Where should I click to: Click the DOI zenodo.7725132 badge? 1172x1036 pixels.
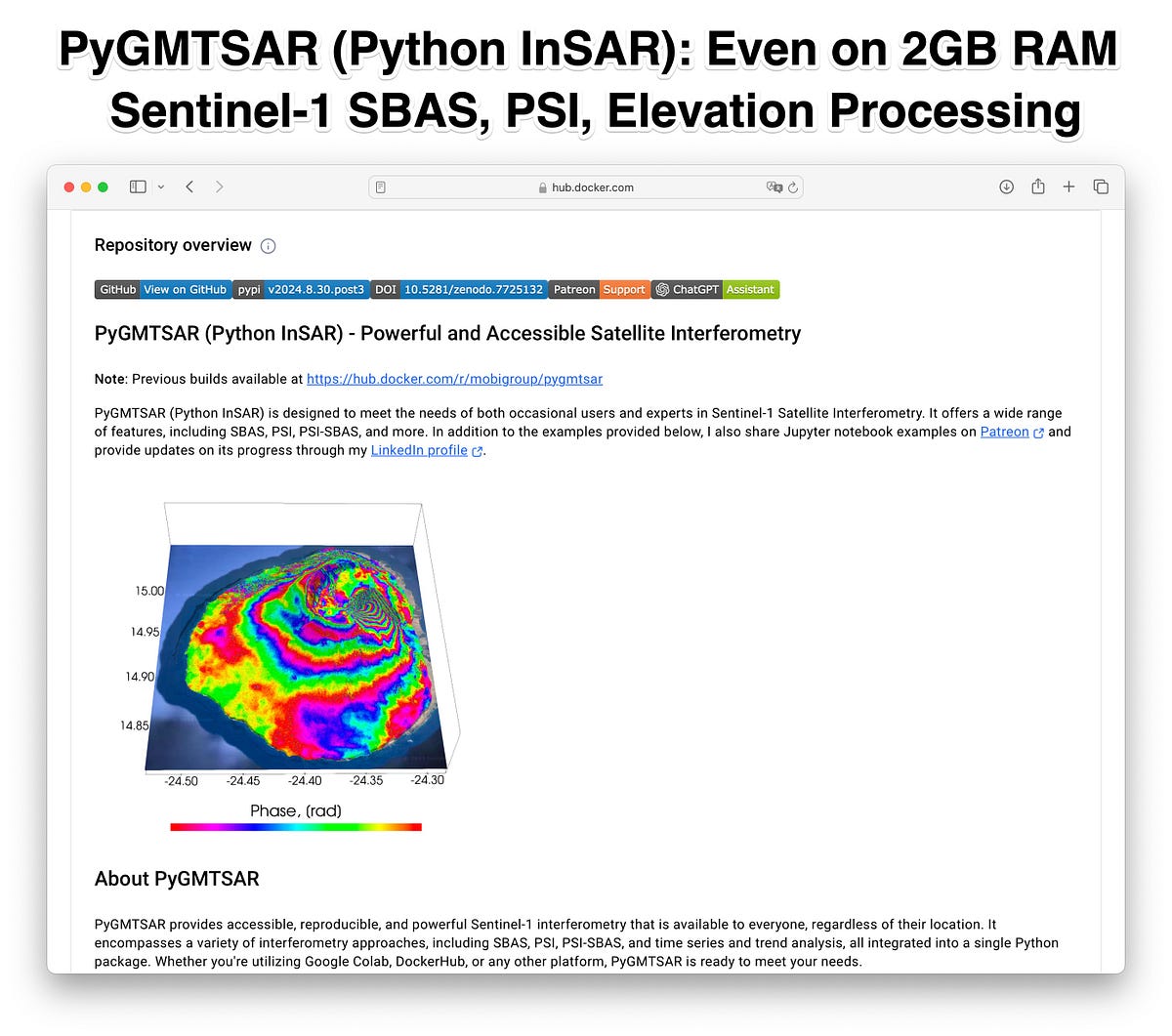point(473,289)
